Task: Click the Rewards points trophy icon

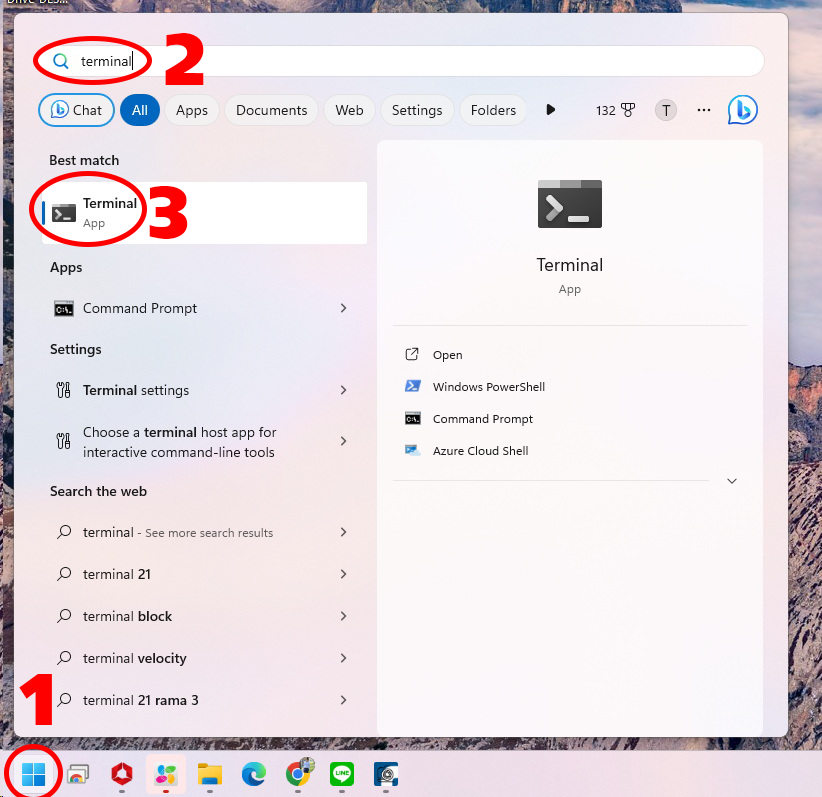Action: (628, 110)
